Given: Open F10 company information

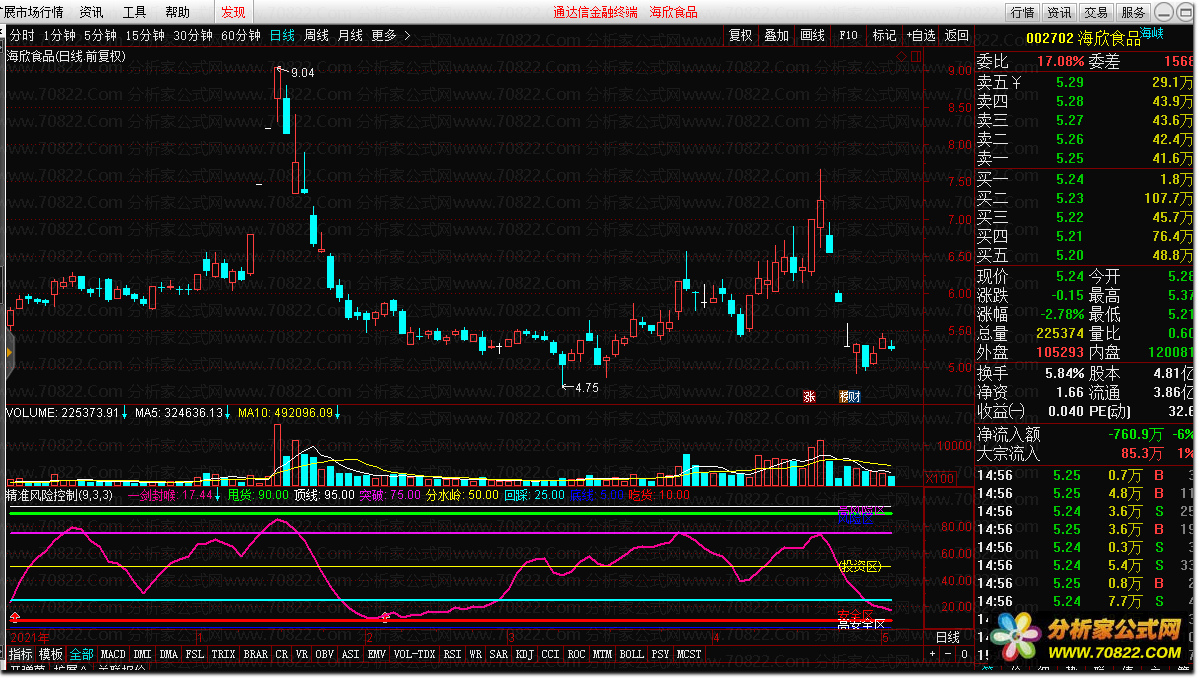Looking at the screenshot, I should (848, 35).
